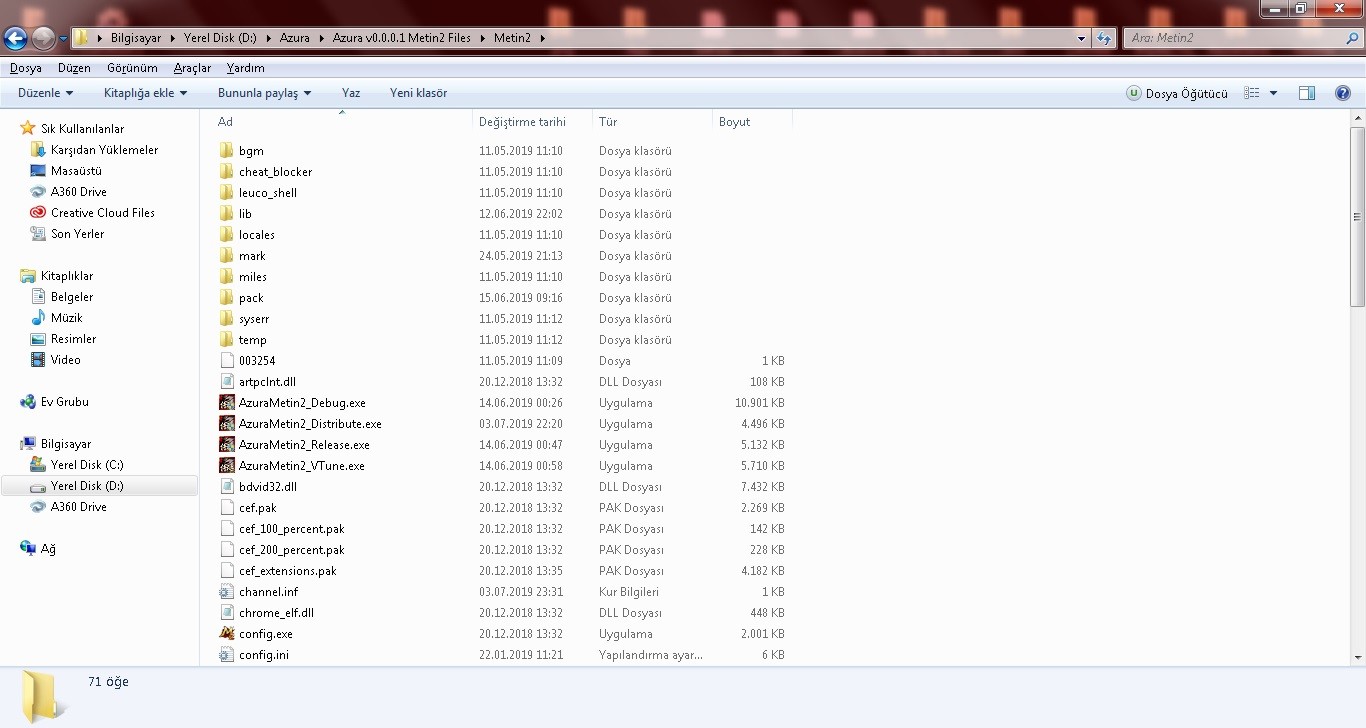This screenshot has height=728, width=1366.
Task: Click the change view icon
Action: pyautogui.click(x=1251, y=93)
